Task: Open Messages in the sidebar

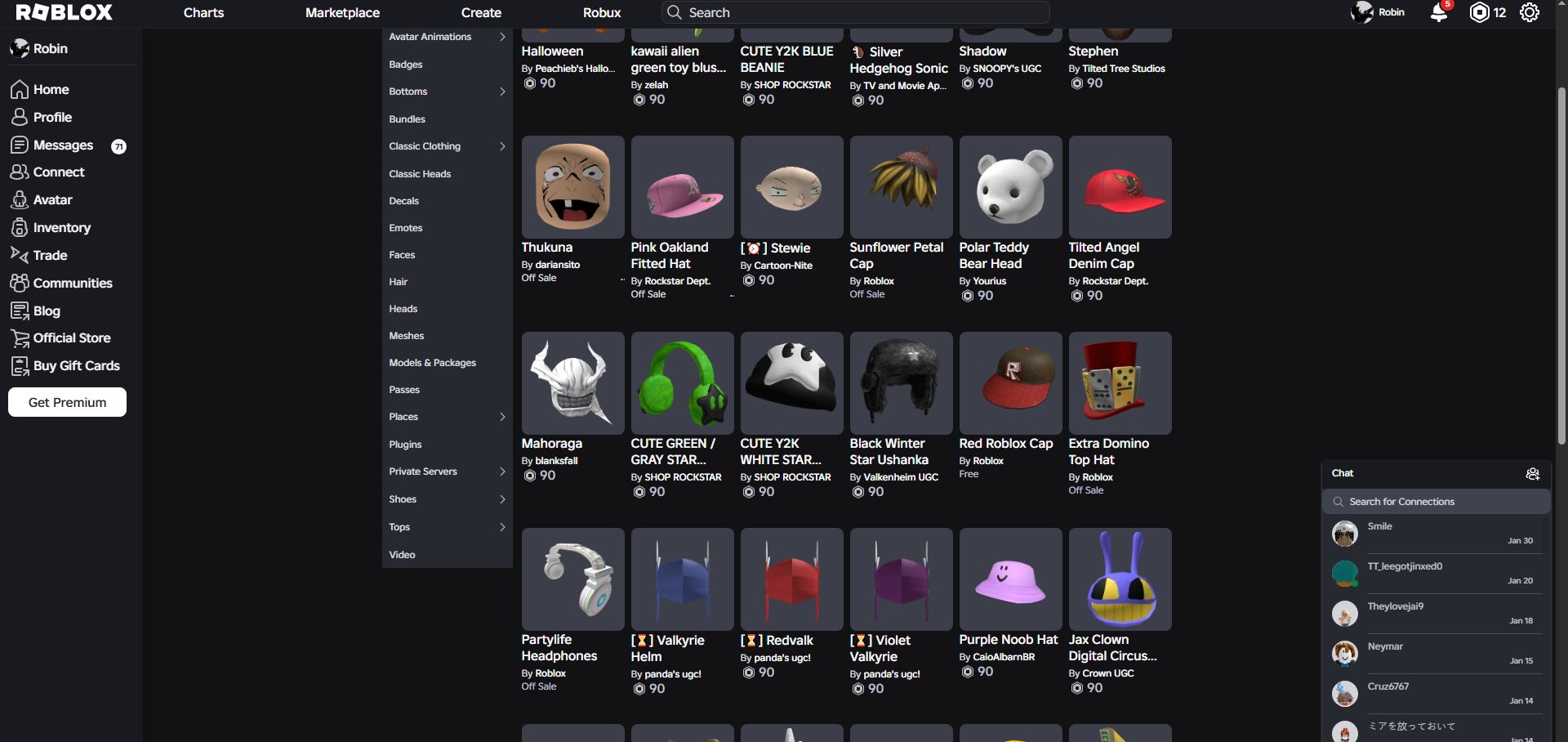Action: point(63,145)
